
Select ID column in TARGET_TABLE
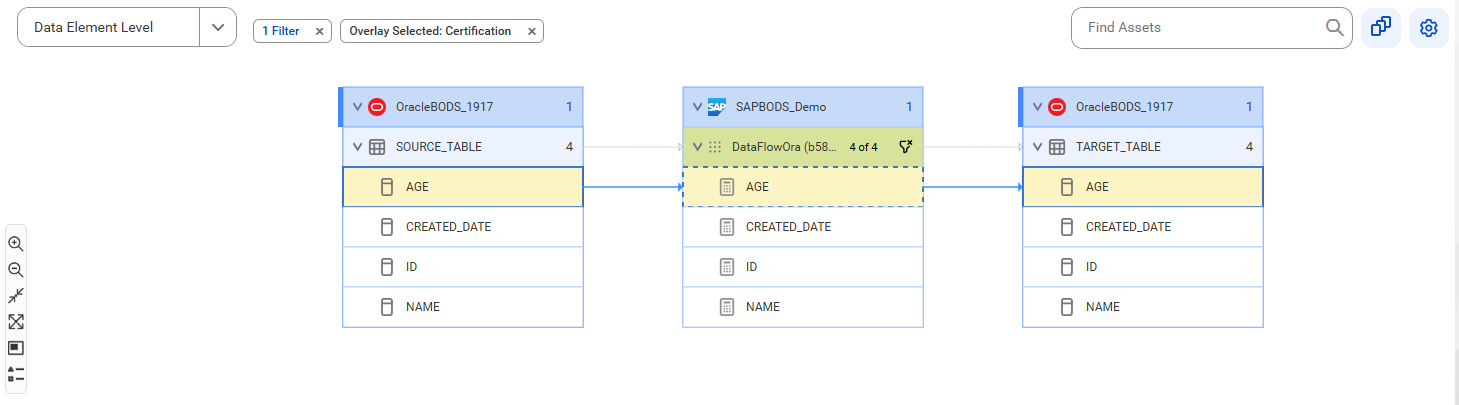tap(1143, 267)
